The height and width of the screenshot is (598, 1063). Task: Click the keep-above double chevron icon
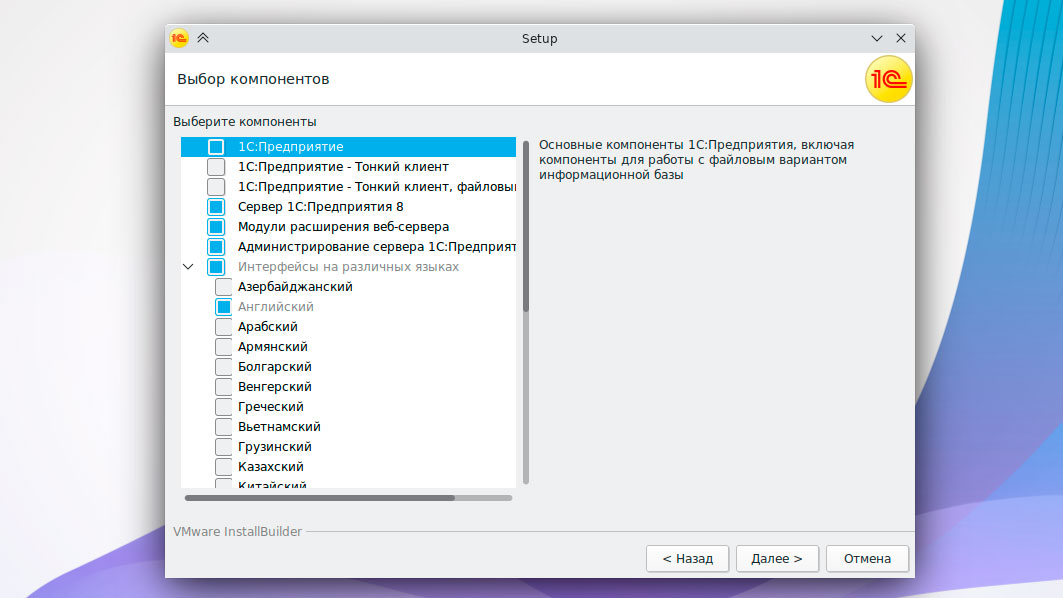pyautogui.click(x=203, y=38)
